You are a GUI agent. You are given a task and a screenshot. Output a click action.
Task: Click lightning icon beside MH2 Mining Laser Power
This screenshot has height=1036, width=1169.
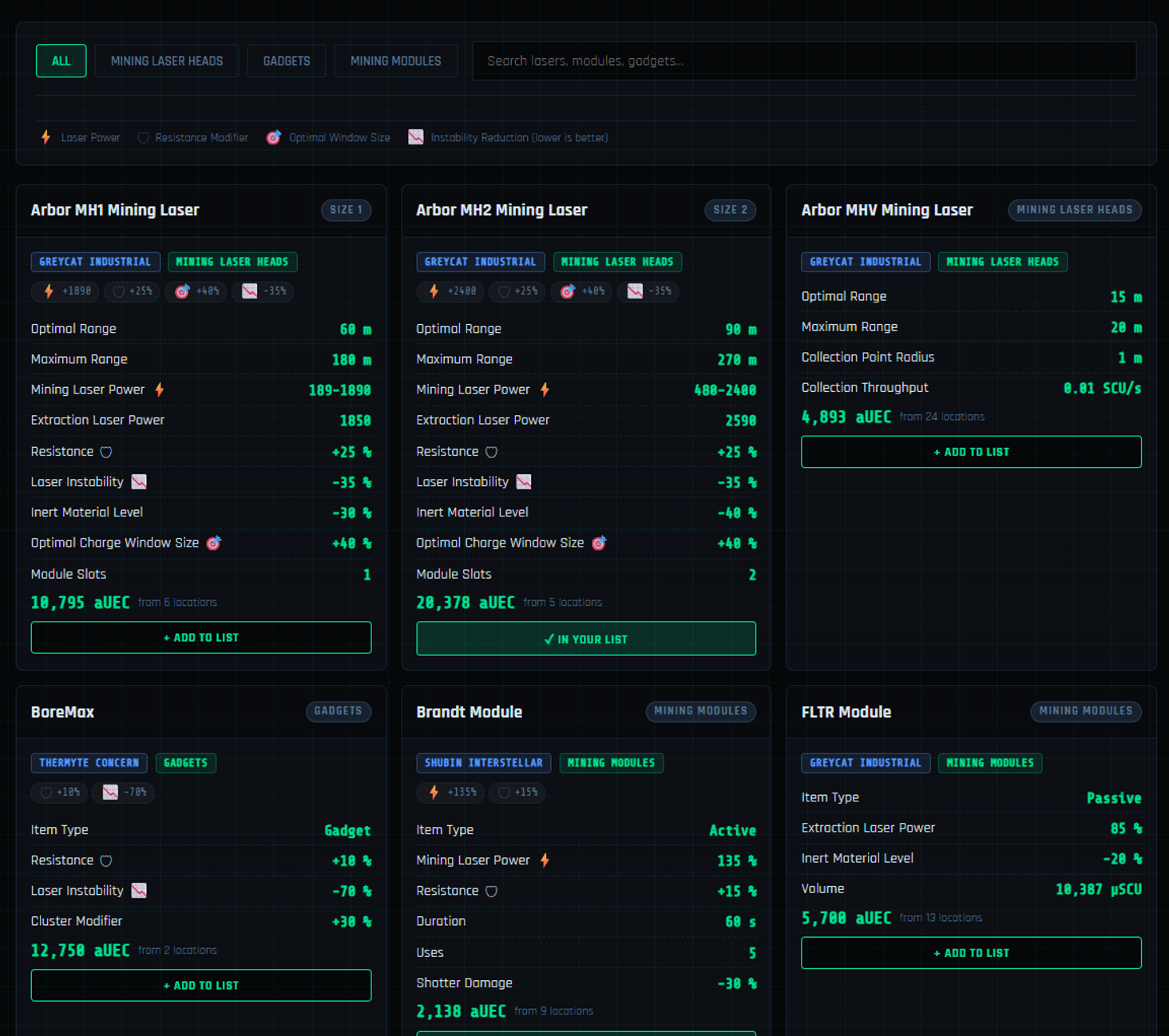[x=545, y=389]
